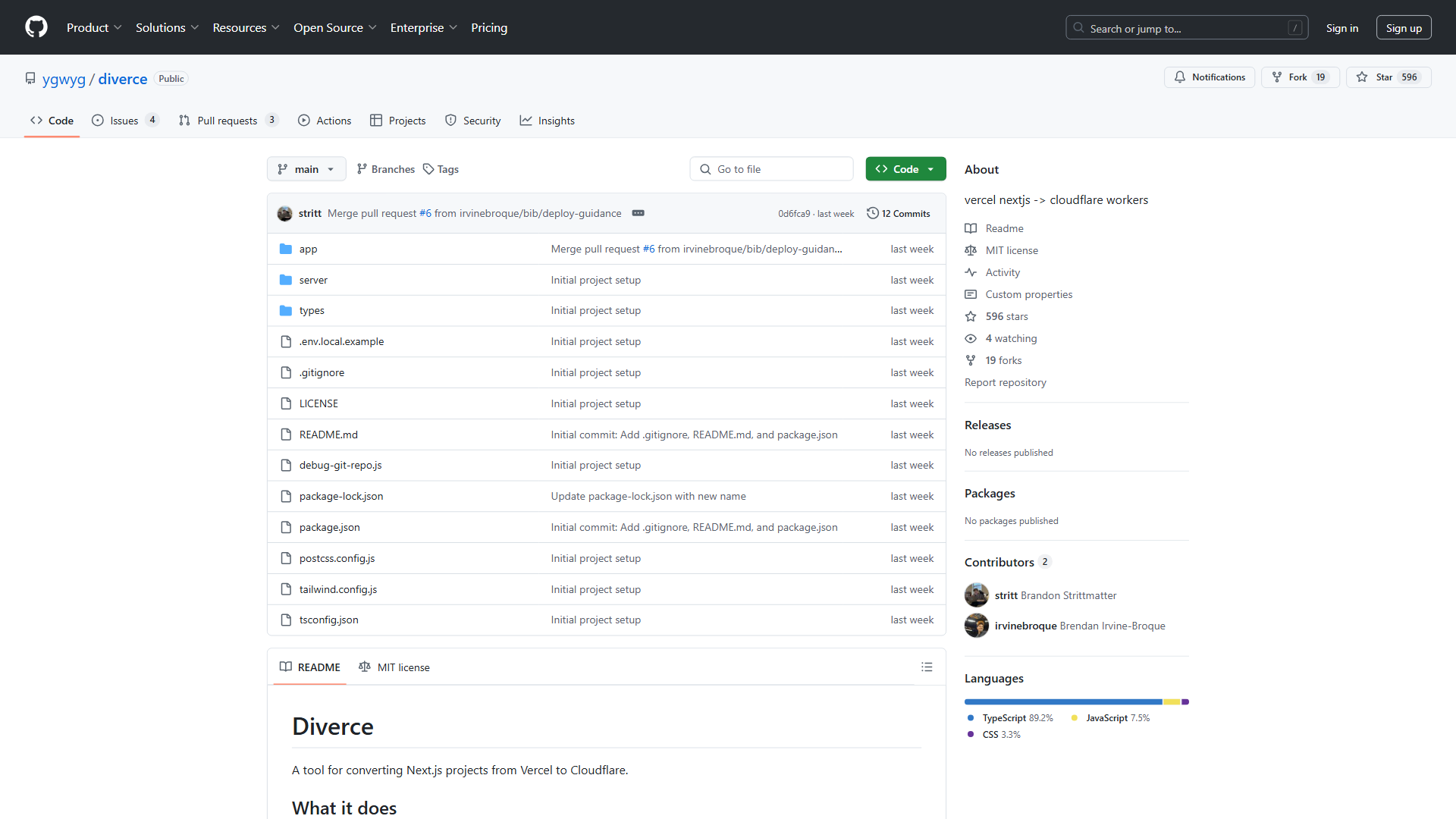Screen dimensions: 1456x819
Task: Open pull request #6 link in commit header
Action: 425,213
